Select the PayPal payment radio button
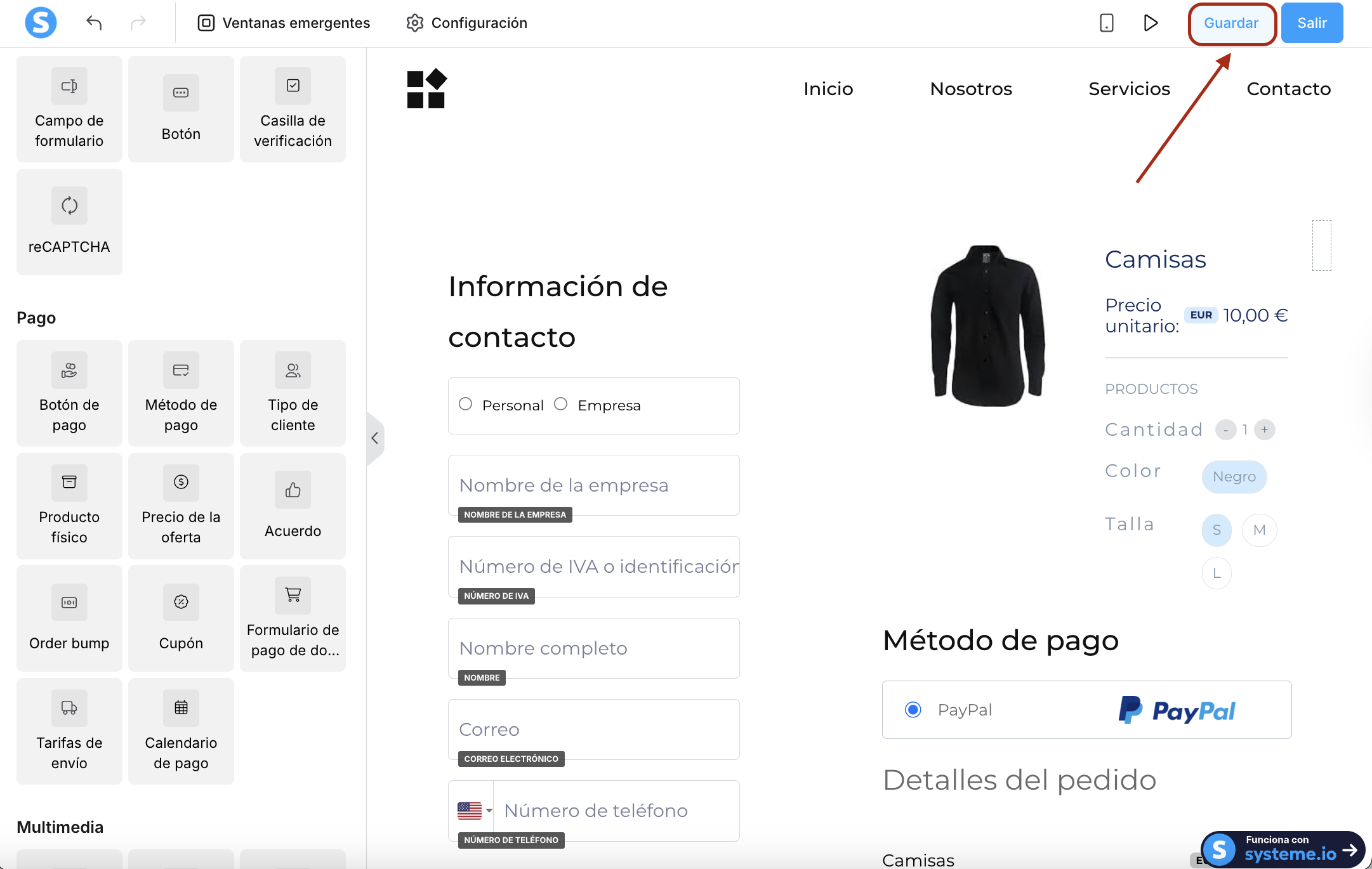 913,709
